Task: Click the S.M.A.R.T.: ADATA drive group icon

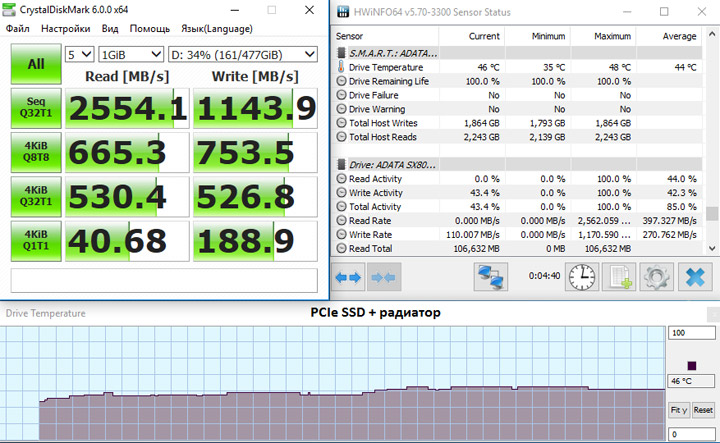Action: [x=341, y=53]
